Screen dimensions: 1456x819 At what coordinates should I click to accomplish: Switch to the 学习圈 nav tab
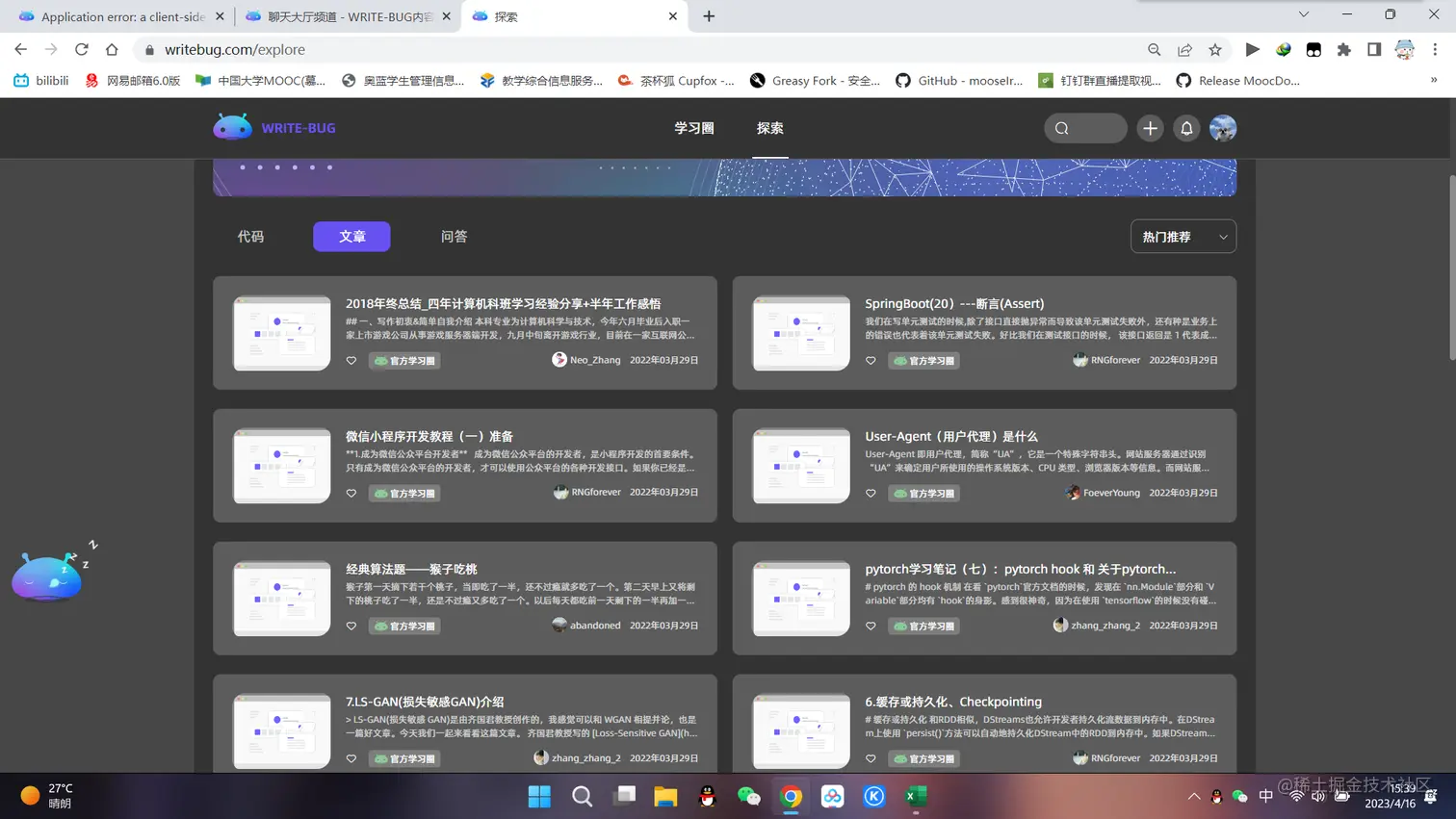pyautogui.click(x=694, y=128)
